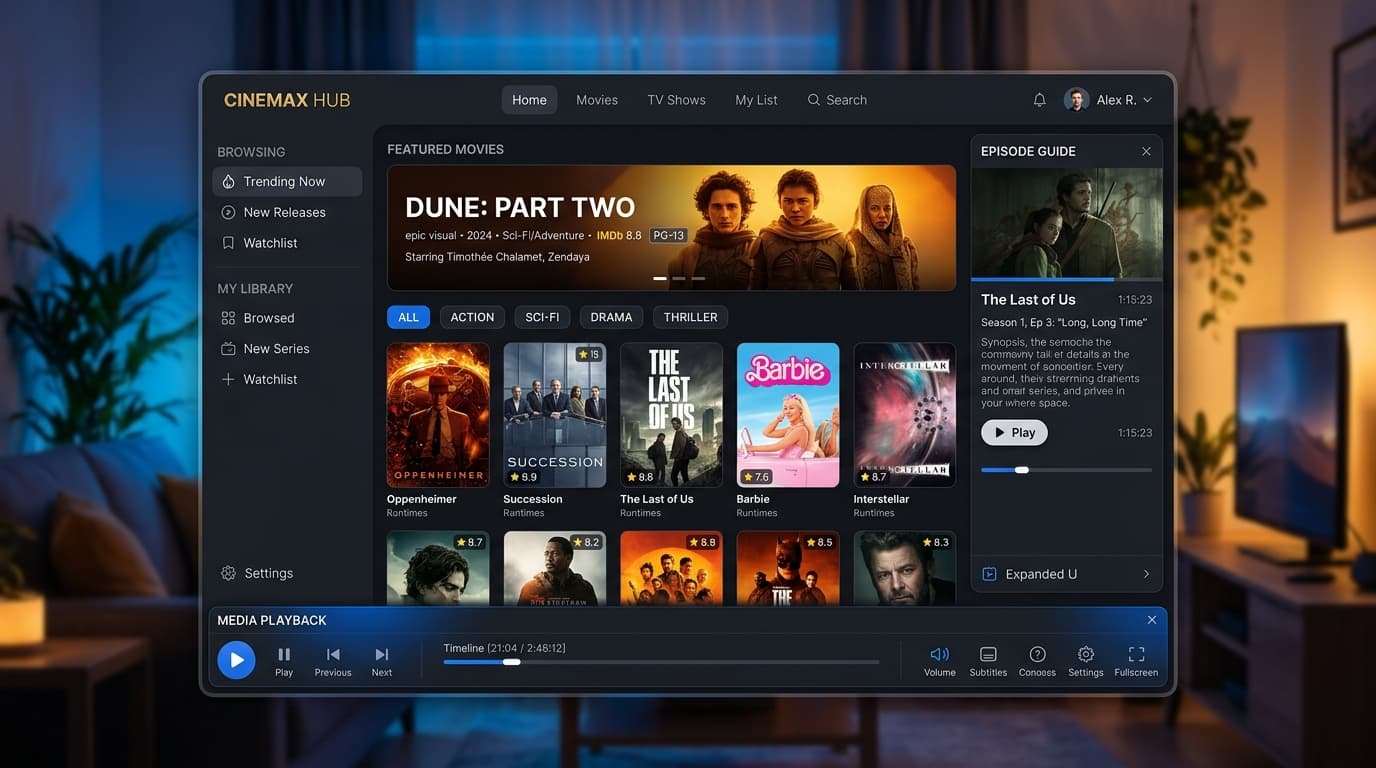Click the Trending Now flame icon
This screenshot has height=768, width=1376.
228,181
